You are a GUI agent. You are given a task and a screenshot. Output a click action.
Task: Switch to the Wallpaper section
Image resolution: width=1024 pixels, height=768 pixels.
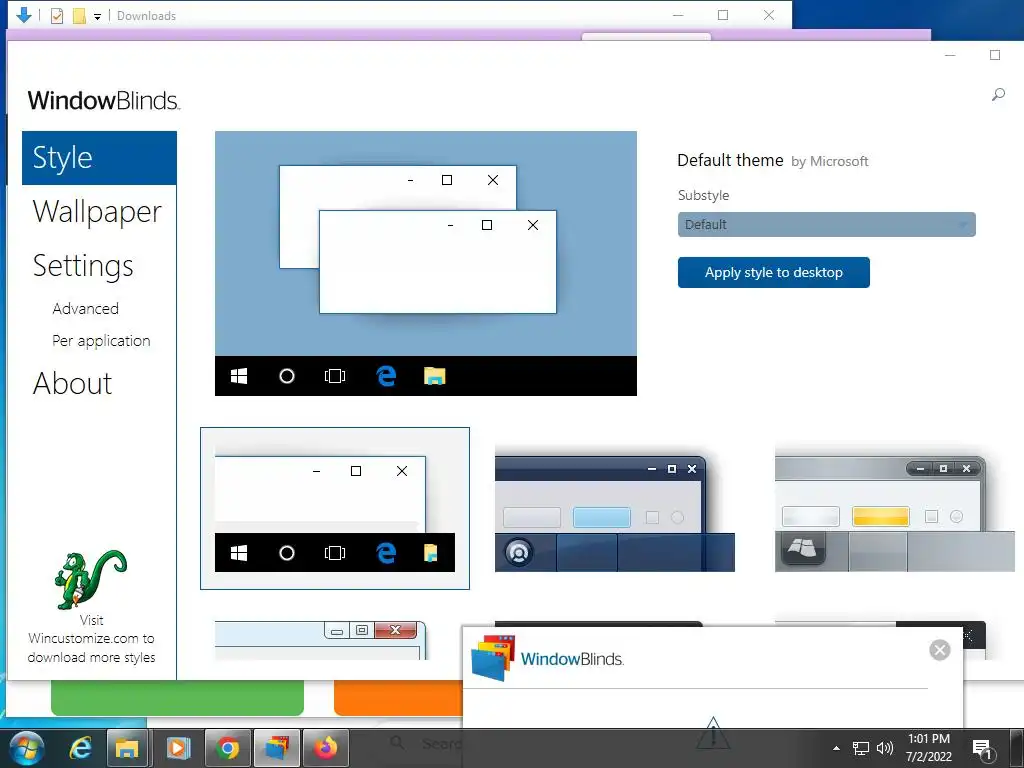coord(97,212)
